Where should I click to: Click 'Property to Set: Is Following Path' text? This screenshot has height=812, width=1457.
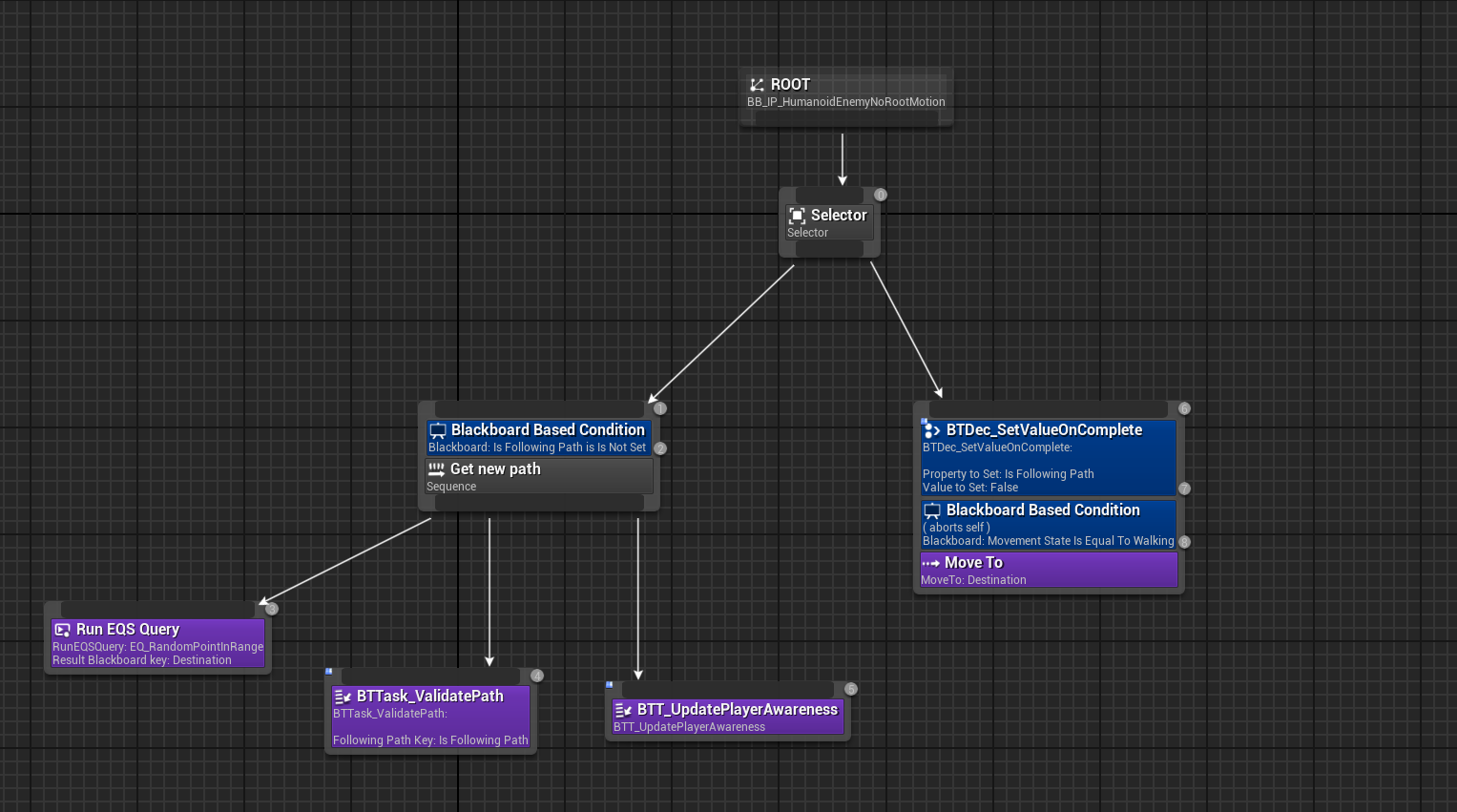pyautogui.click(x=1009, y=474)
